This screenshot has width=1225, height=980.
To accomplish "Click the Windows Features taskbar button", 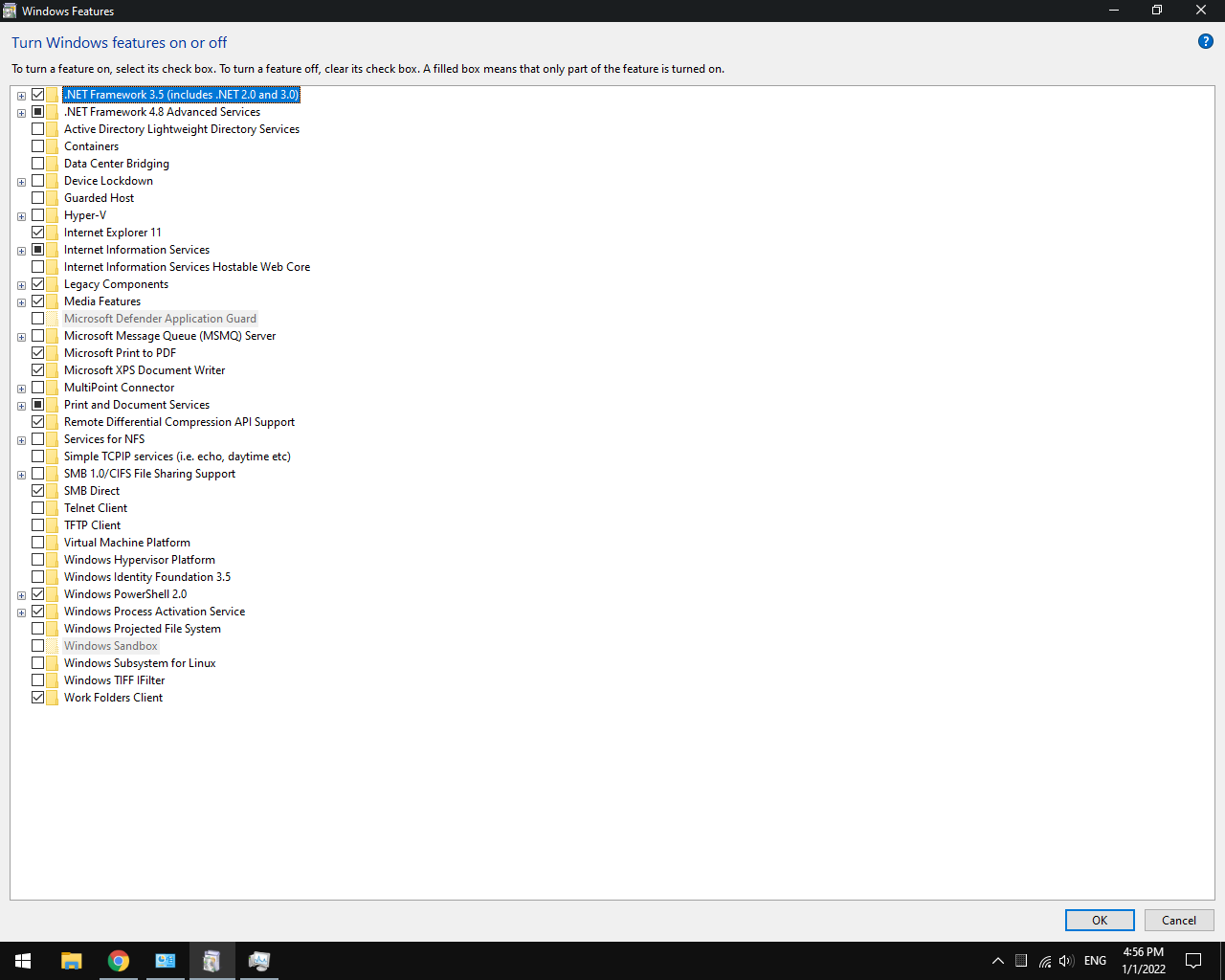I will pos(212,961).
